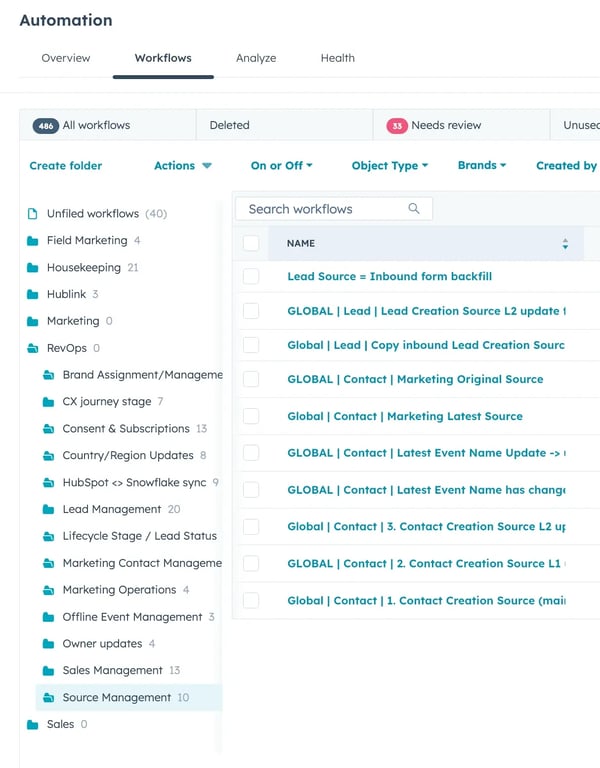Click the Country/Region Updates folder icon
This screenshot has height=768, width=600.
(48, 456)
